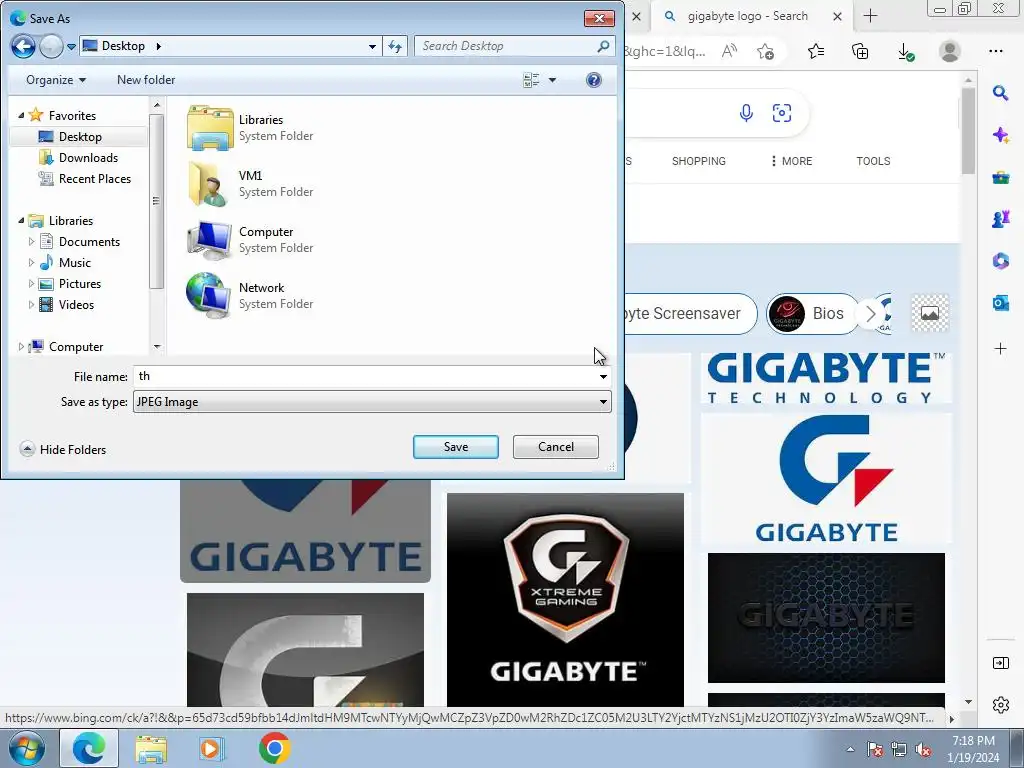Expand the Documents library node
1024x768 pixels.
[31, 242]
